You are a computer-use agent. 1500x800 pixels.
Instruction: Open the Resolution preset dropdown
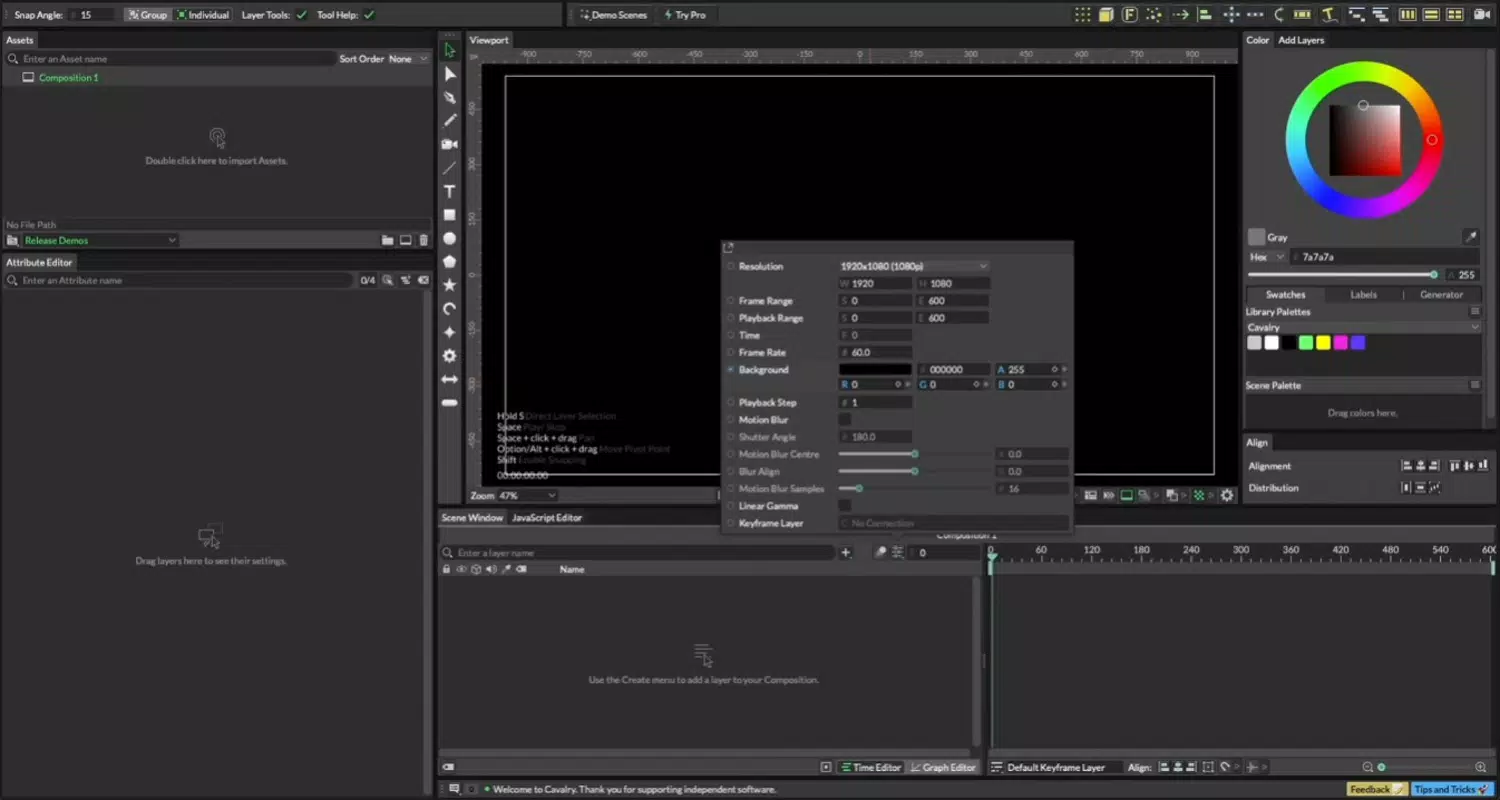pos(914,266)
